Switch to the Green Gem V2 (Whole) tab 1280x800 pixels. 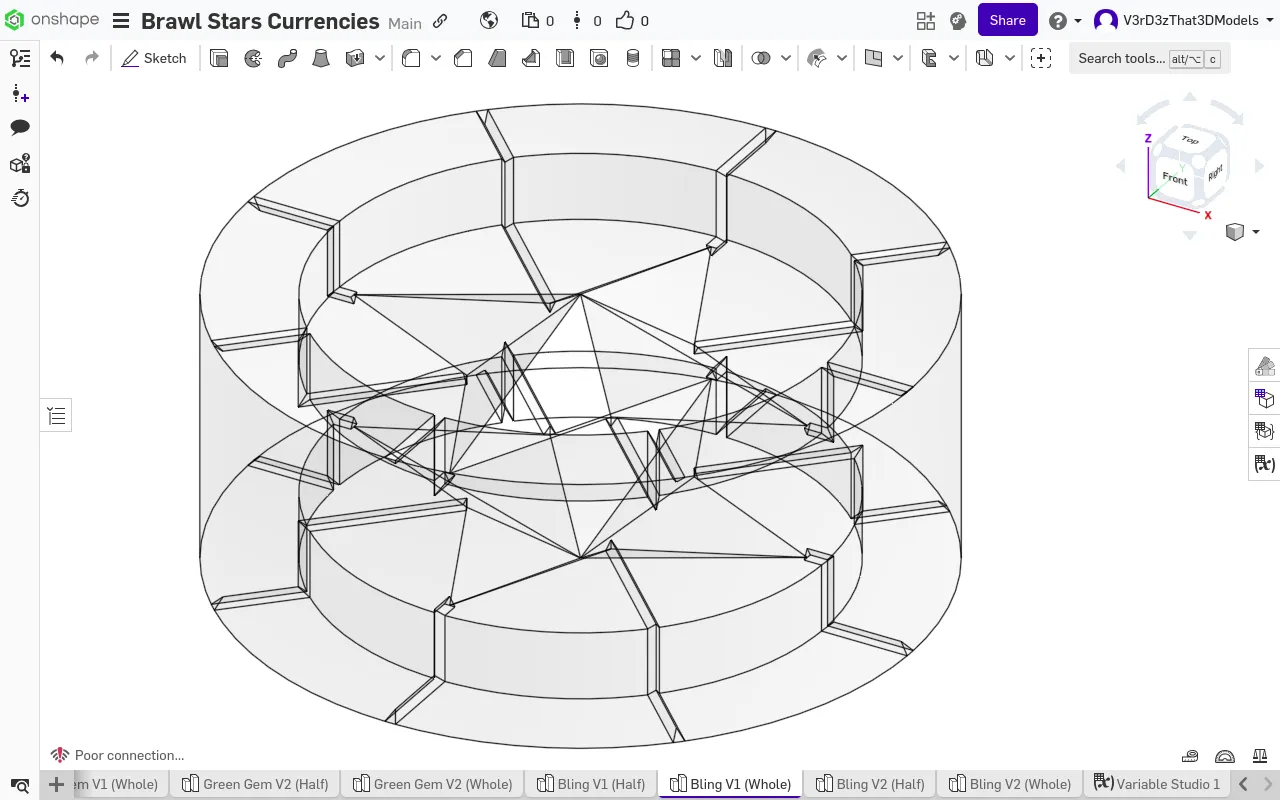click(x=432, y=784)
